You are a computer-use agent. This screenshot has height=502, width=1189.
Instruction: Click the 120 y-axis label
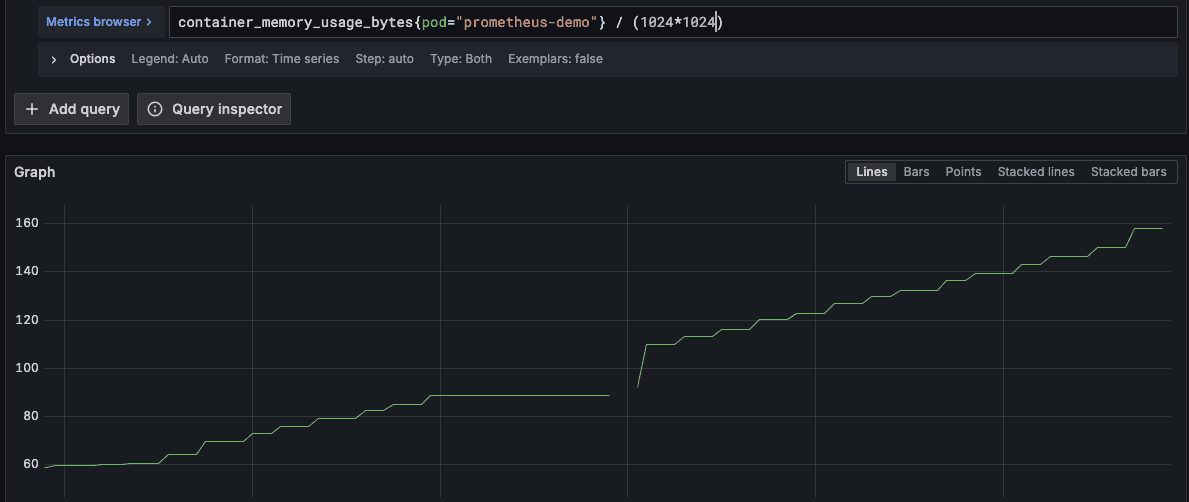pyautogui.click(x=27, y=320)
